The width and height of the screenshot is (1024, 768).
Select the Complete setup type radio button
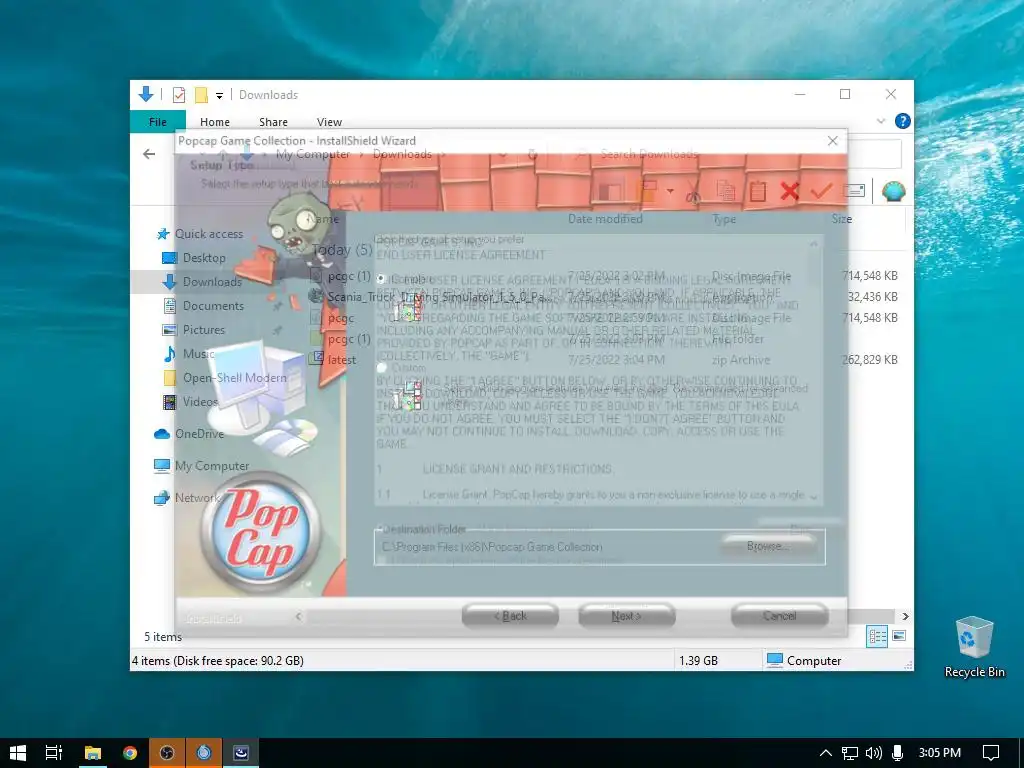tap(381, 278)
